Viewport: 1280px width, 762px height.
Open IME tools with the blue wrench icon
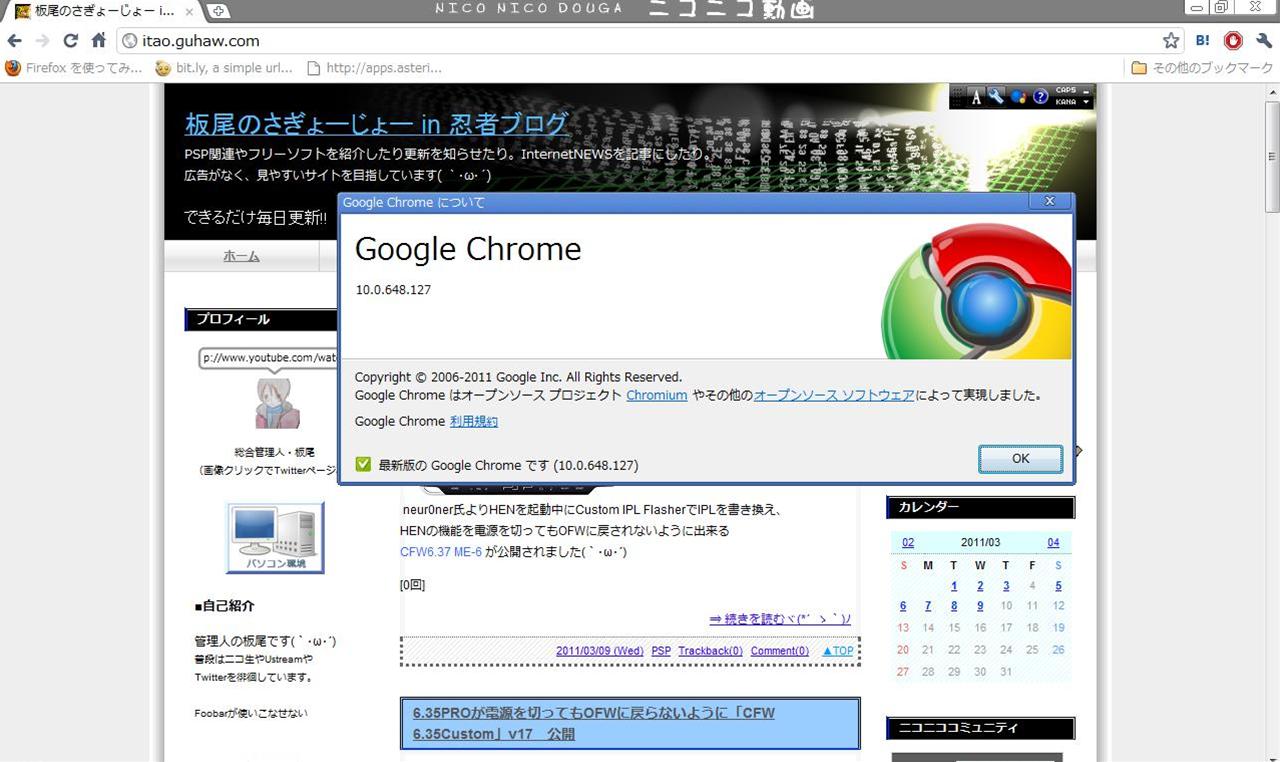pyautogui.click(x=997, y=97)
